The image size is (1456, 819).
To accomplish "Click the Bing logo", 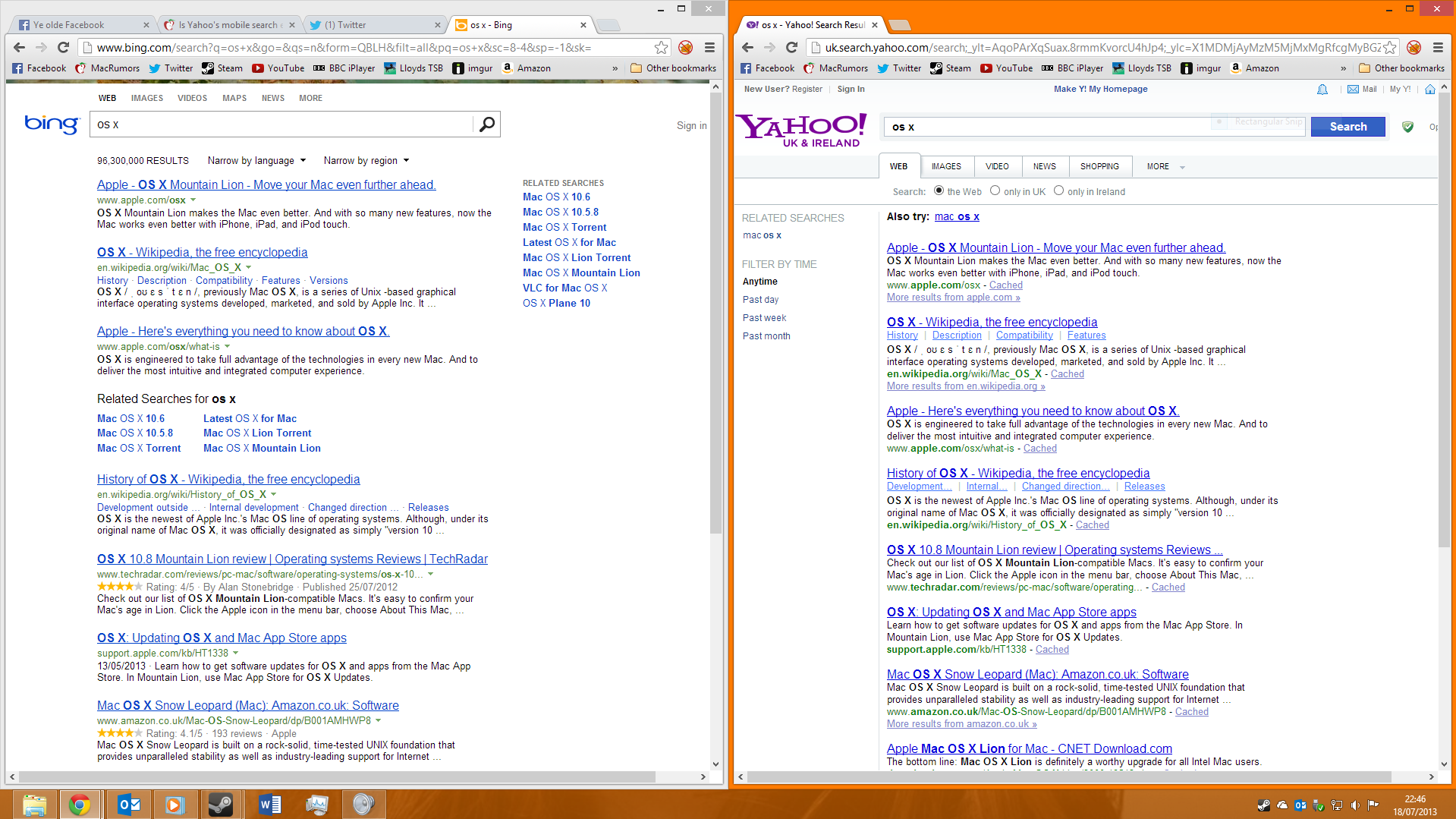I will tap(52, 124).
